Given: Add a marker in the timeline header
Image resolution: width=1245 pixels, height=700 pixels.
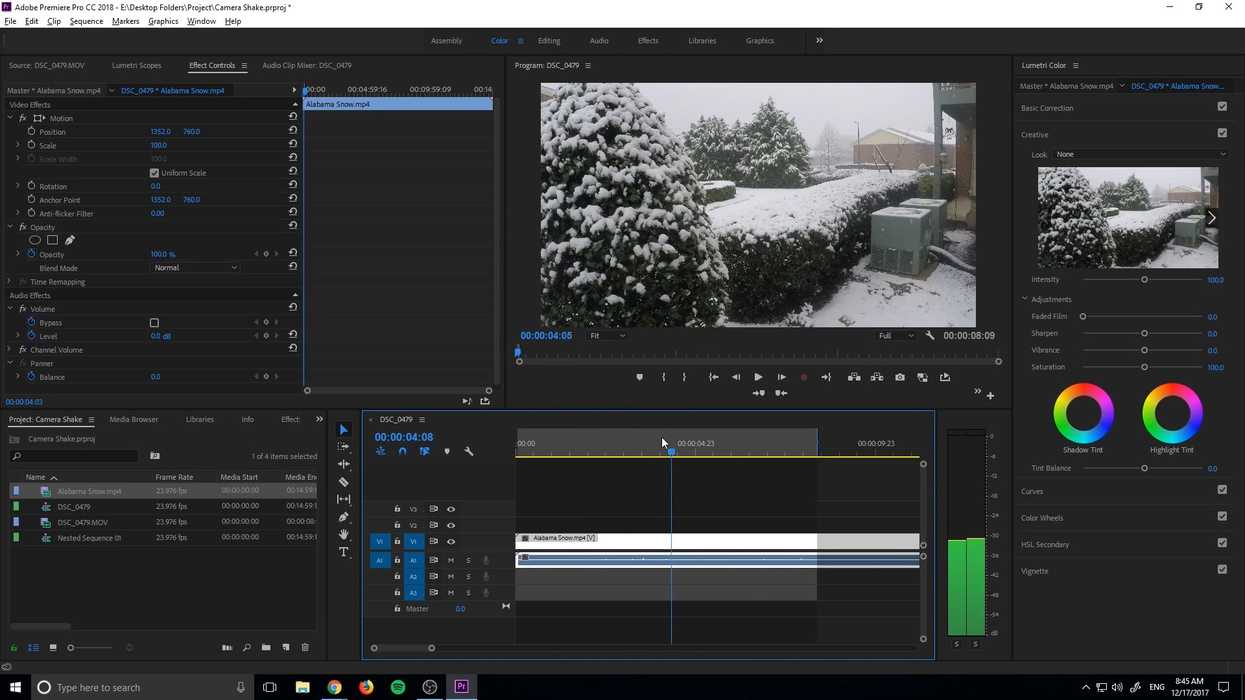Looking at the screenshot, I should [x=447, y=452].
